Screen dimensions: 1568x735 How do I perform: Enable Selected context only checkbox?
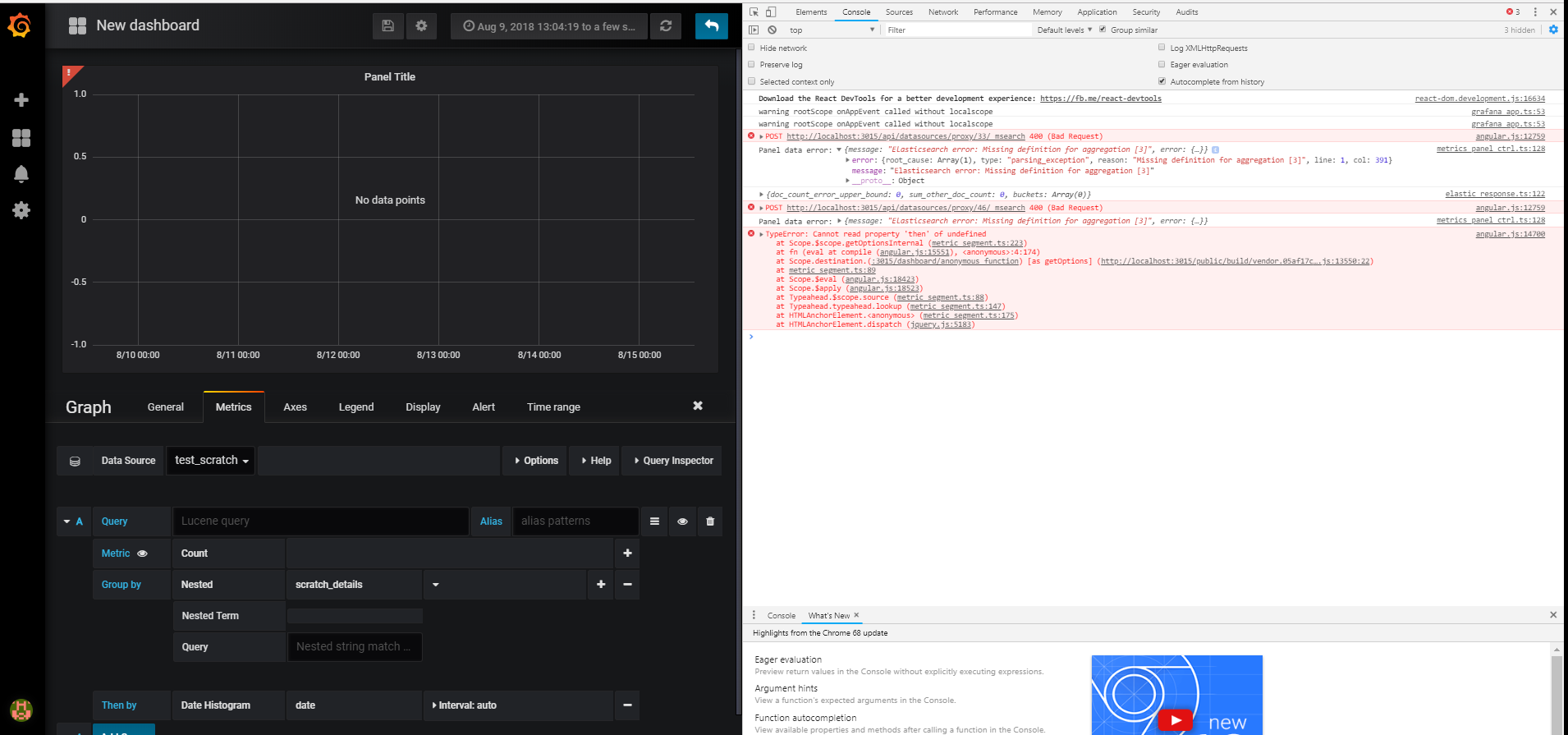pyautogui.click(x=751, y=81)
